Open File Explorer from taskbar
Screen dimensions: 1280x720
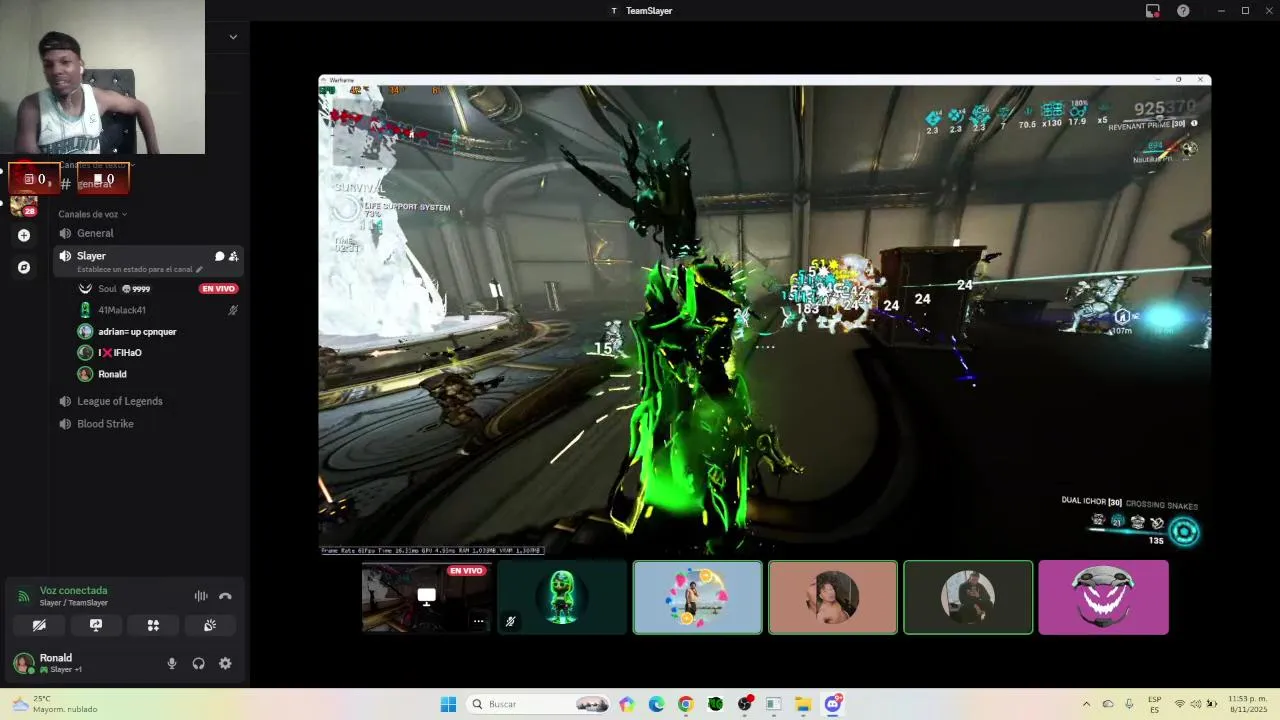pos(803,704)
